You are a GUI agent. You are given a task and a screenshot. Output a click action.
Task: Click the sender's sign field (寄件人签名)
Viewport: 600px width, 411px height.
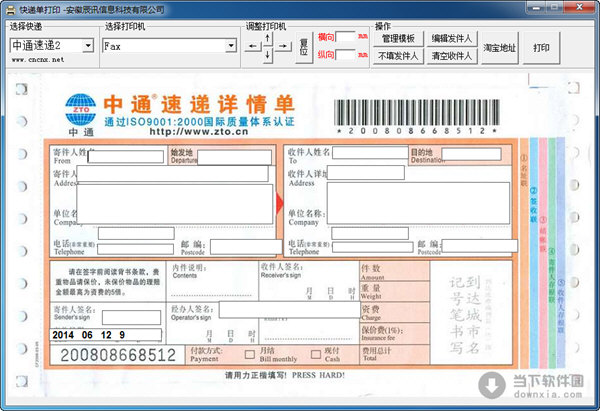tap(132, 318)
